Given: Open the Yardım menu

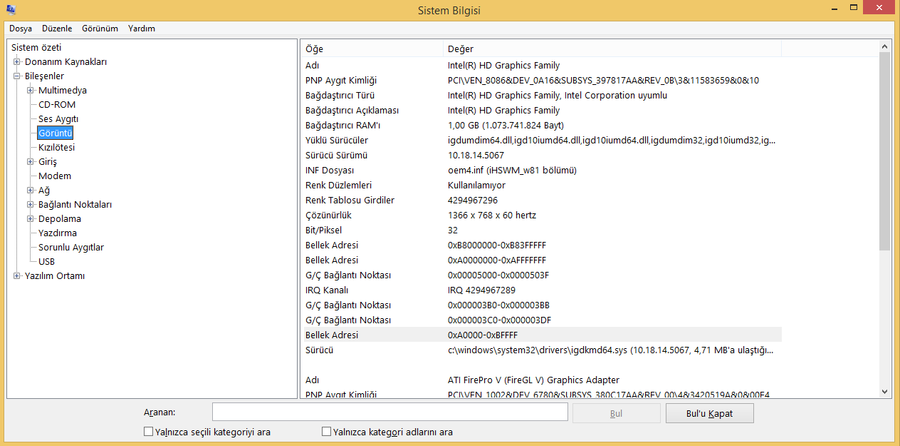Looking at the screenshot, I should (142, 29).
